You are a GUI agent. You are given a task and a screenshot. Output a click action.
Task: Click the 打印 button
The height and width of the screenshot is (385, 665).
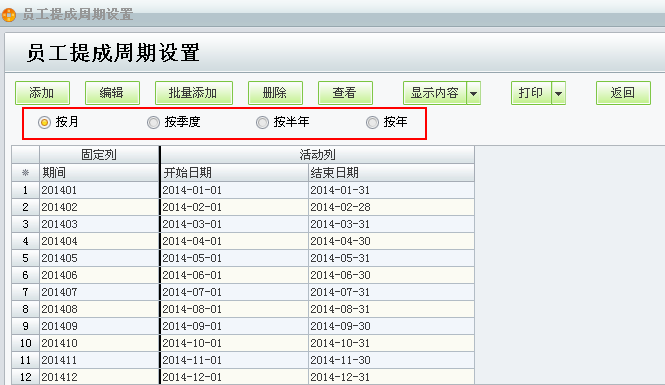click(x=531, y=93)
